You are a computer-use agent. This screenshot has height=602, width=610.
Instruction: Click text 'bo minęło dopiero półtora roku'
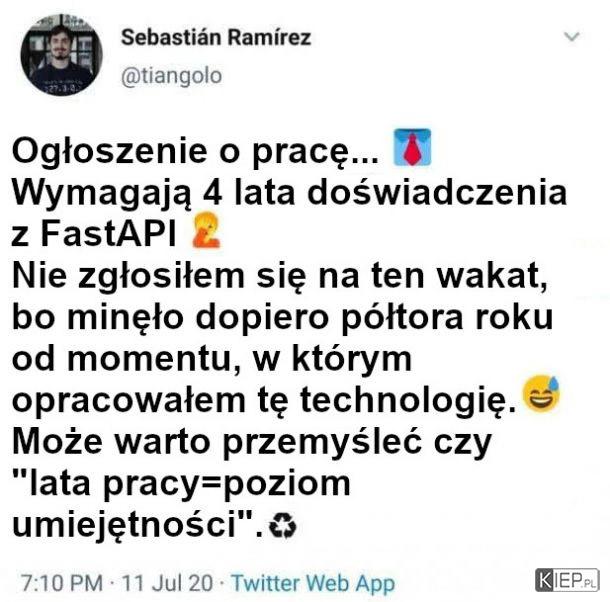[282, 319]
